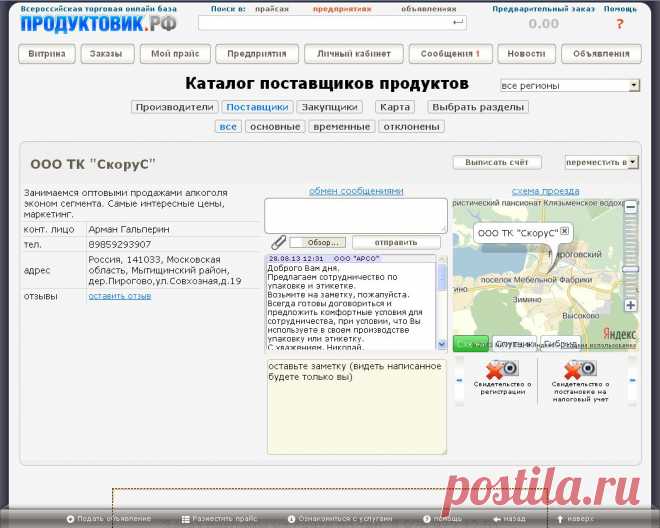Select Производители filter button
The image size is (660, 528).
click(x=175, y=107)
